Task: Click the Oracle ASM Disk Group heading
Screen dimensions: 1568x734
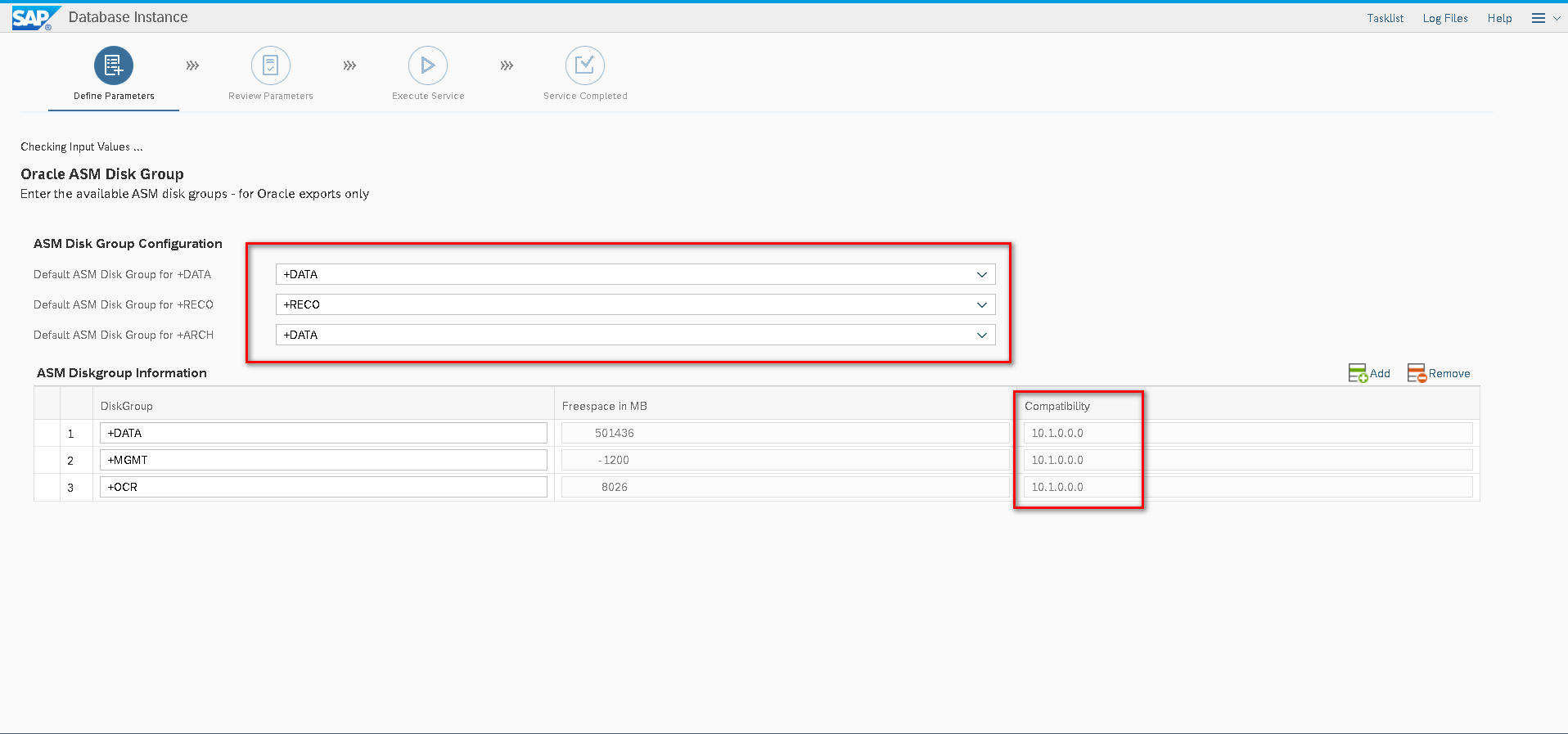Action: click(102, 174)
